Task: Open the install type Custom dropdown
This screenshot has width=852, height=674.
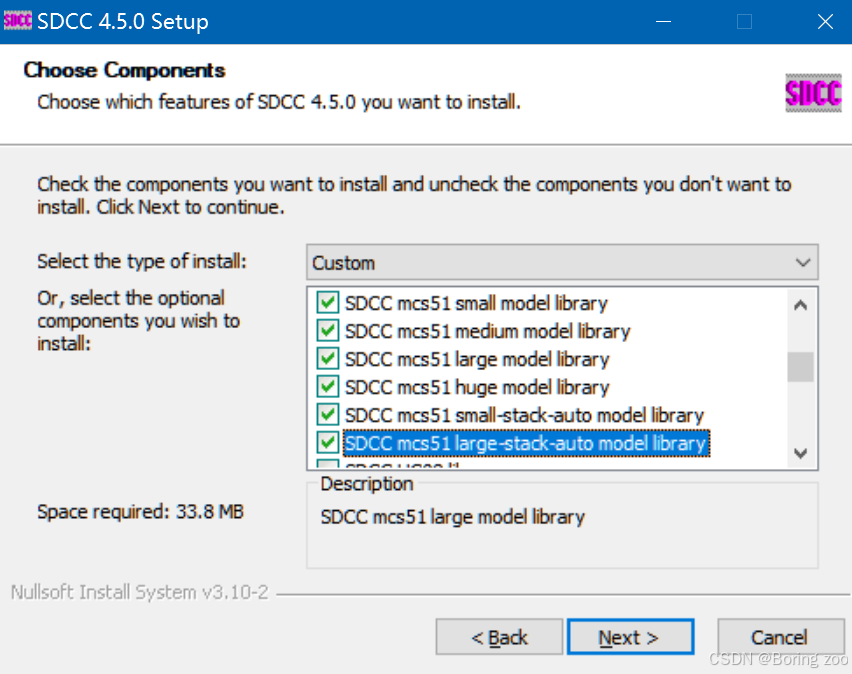Action: click(x=562, y=263)
